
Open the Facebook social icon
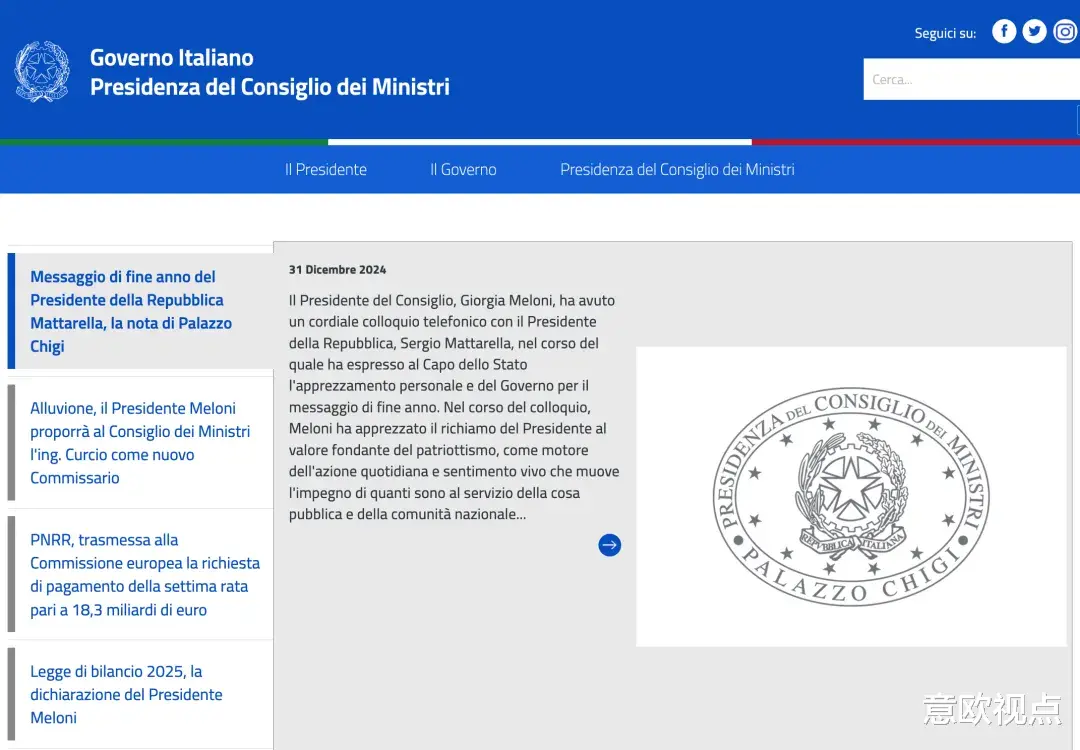(1004, 32)
